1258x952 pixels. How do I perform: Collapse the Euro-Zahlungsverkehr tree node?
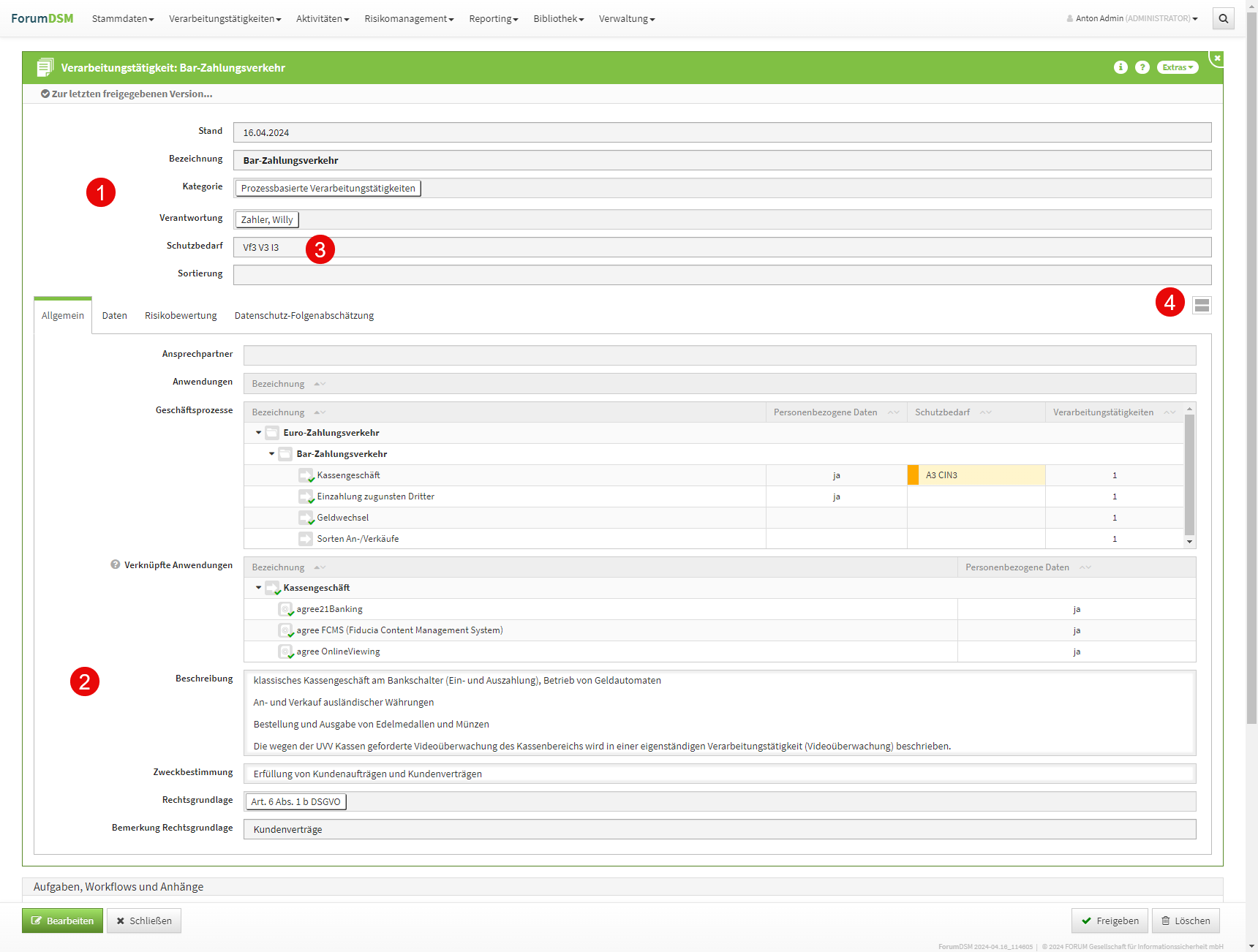coord(258,433)
